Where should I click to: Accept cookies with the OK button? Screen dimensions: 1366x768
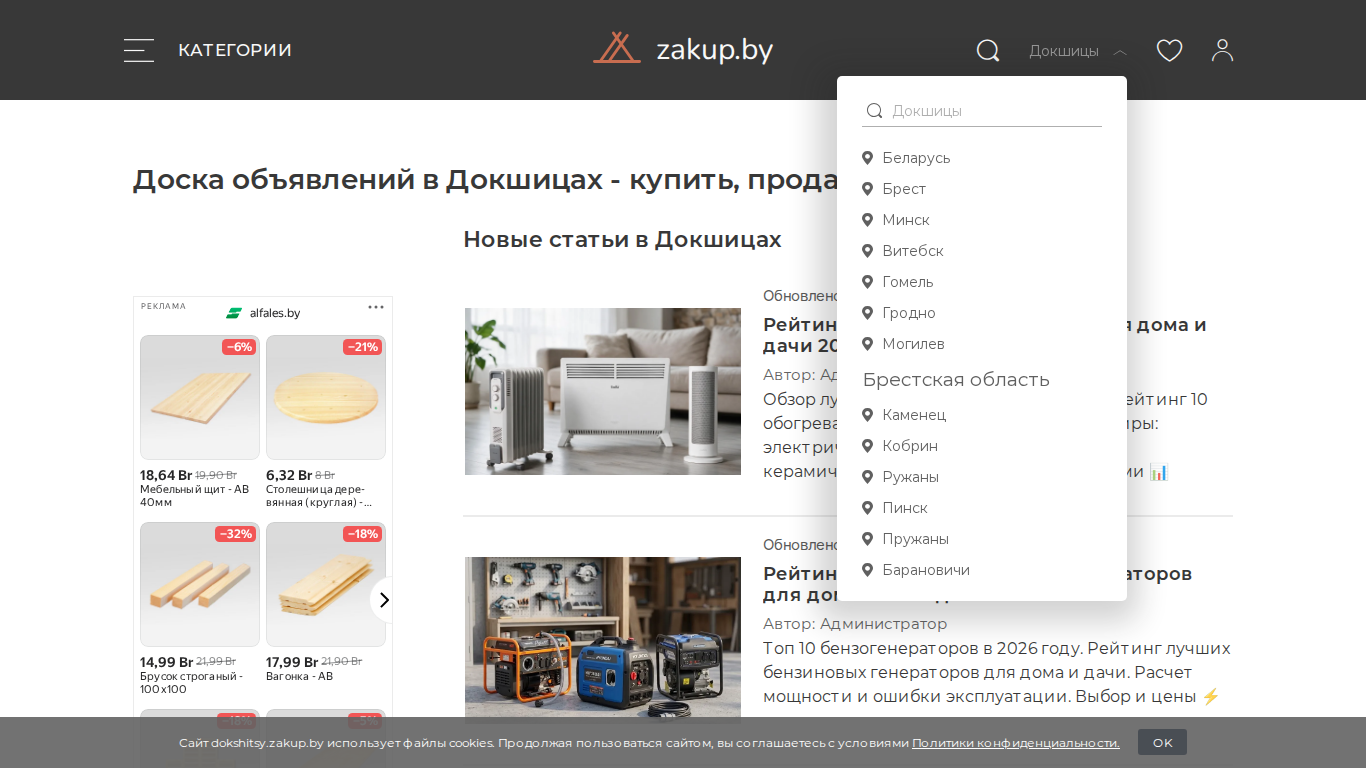click(1162, 742)
